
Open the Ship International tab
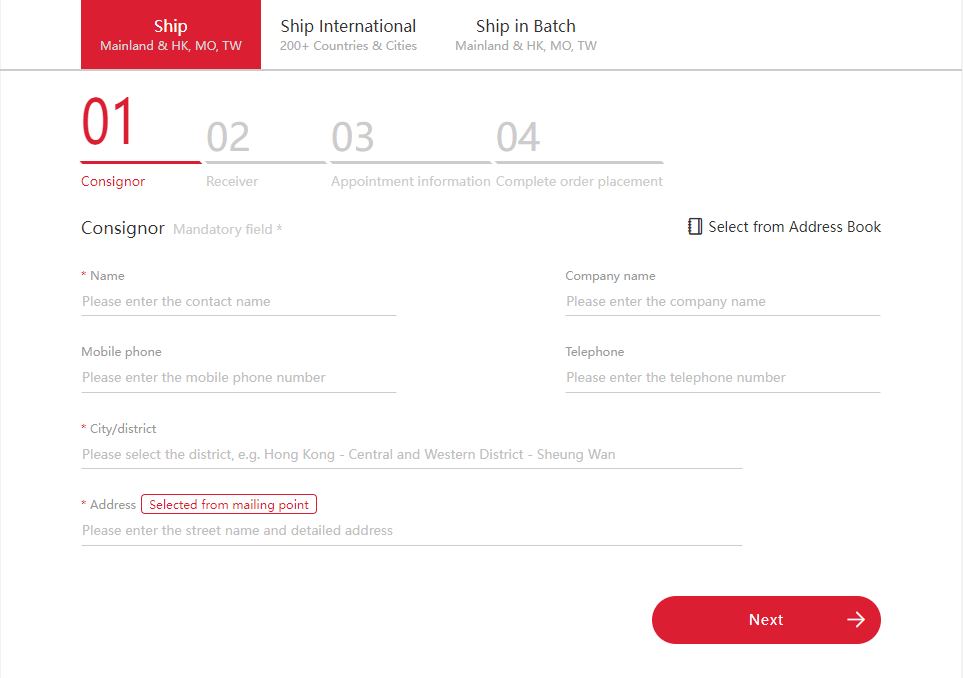pyautogui.click(x=348, y=34)
